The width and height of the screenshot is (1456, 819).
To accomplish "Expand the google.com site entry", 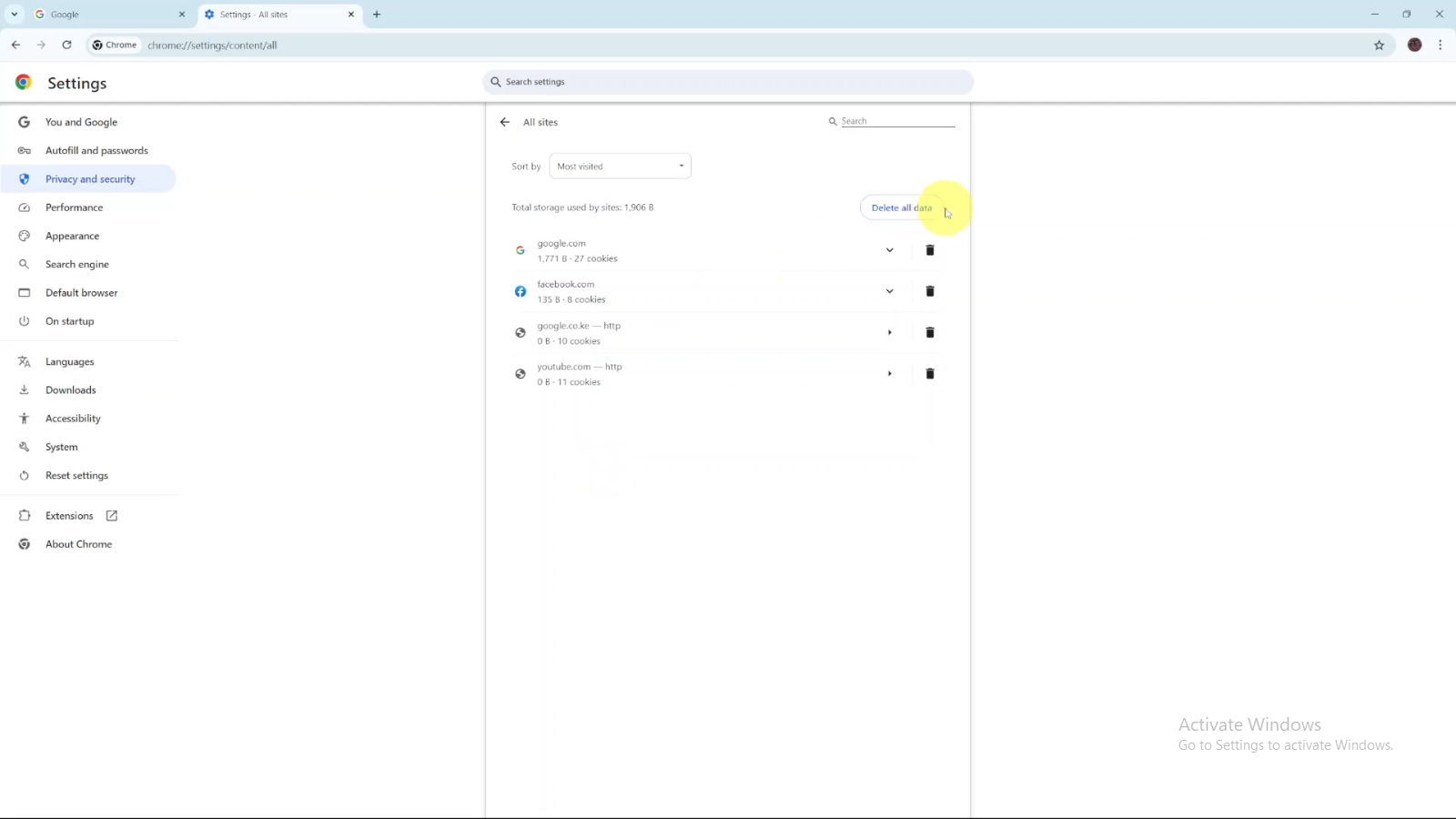I will pyautogui.click(x=889, y=250).
